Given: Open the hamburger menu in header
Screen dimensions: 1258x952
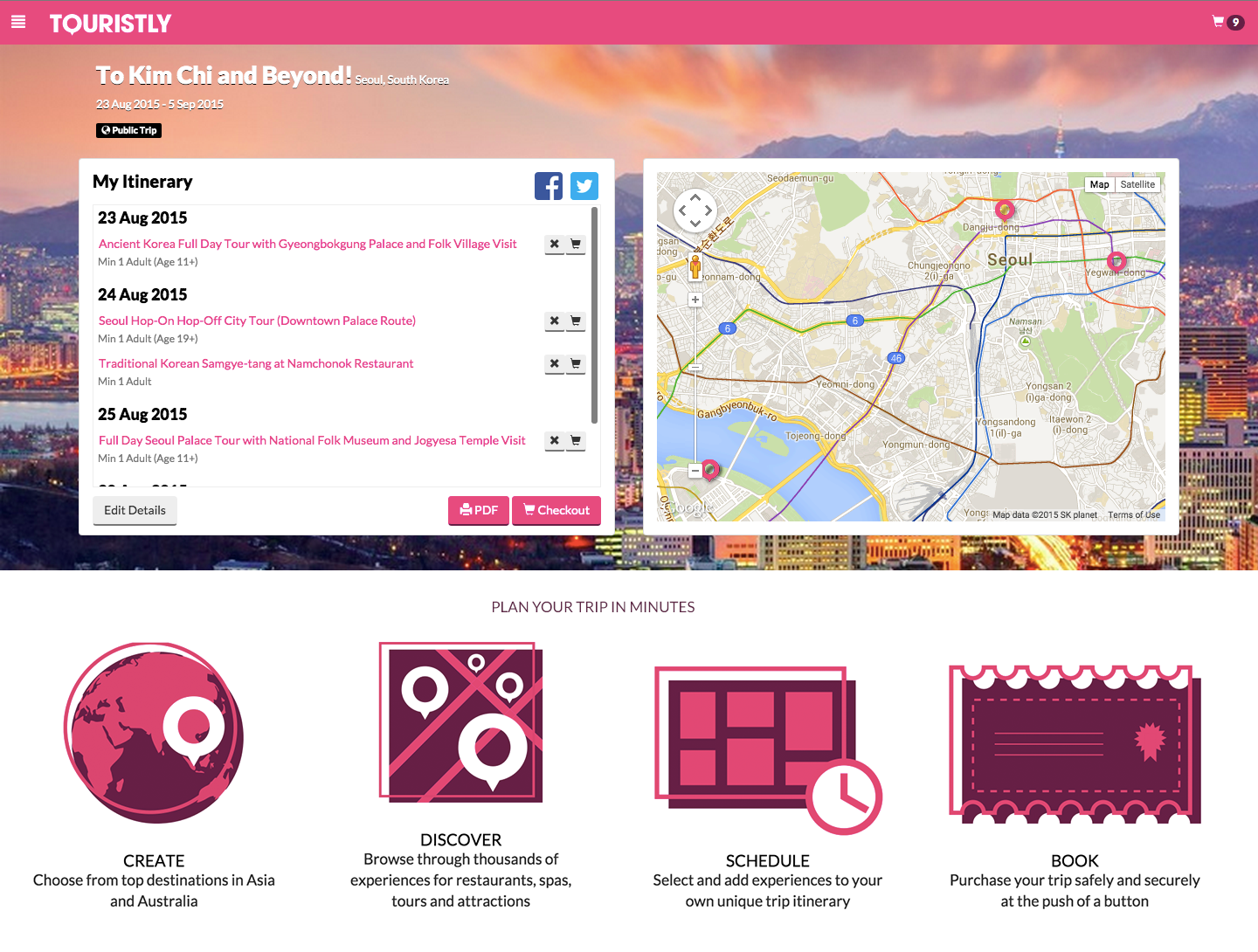Looking at the screenshot, I should point(18,22).
